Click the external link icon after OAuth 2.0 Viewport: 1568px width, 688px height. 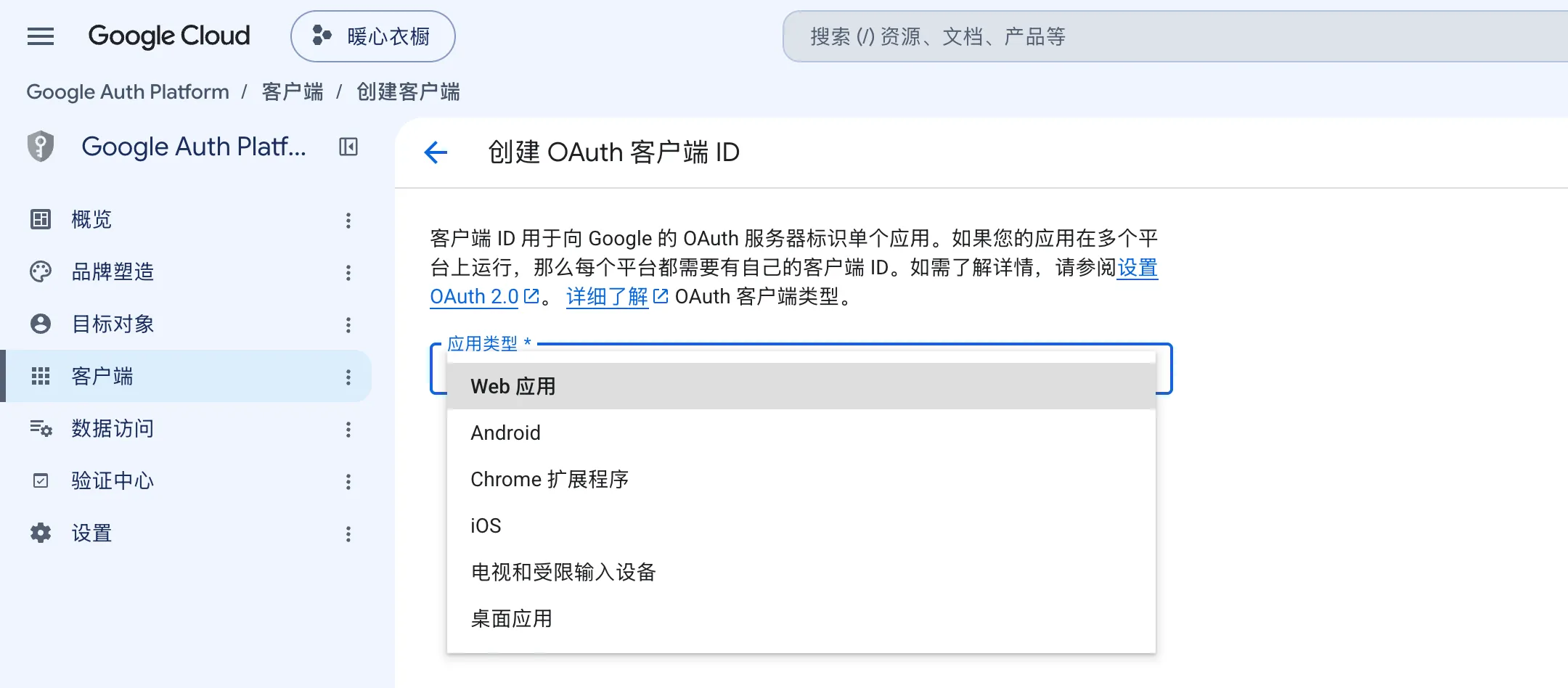click(x=531, y=296)
